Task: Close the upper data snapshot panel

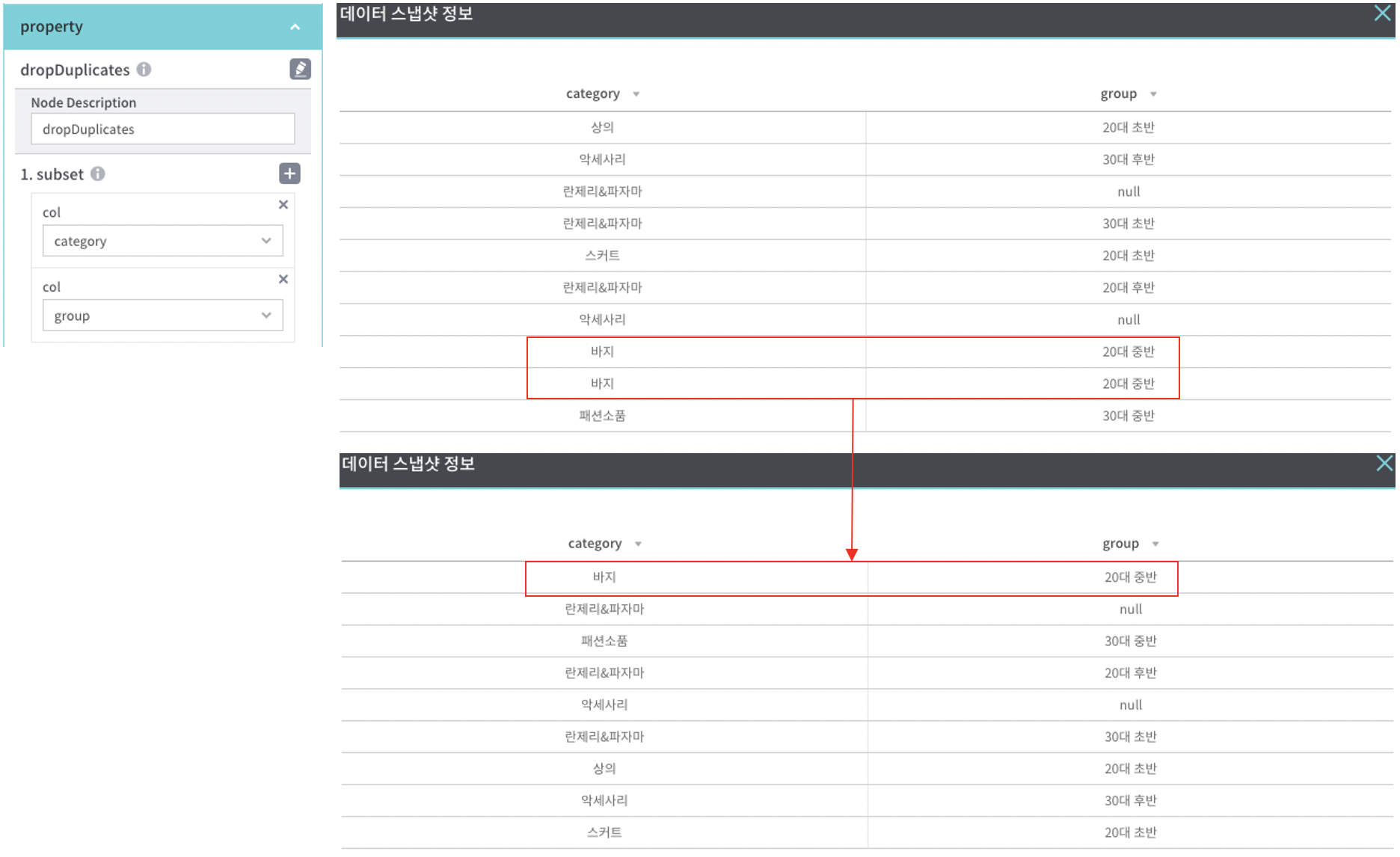Action: [1382, 13]
